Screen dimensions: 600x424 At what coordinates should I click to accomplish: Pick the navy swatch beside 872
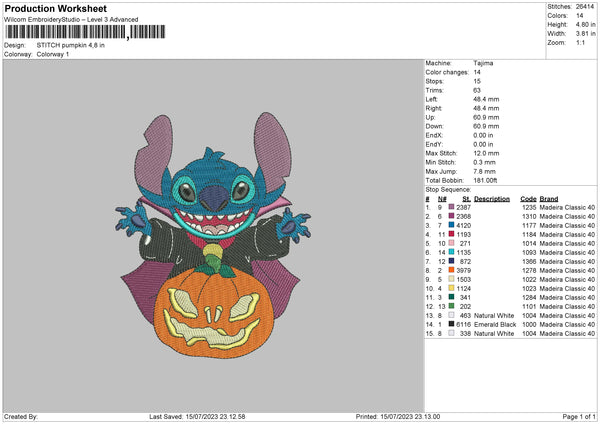click(x=451, y=261)
